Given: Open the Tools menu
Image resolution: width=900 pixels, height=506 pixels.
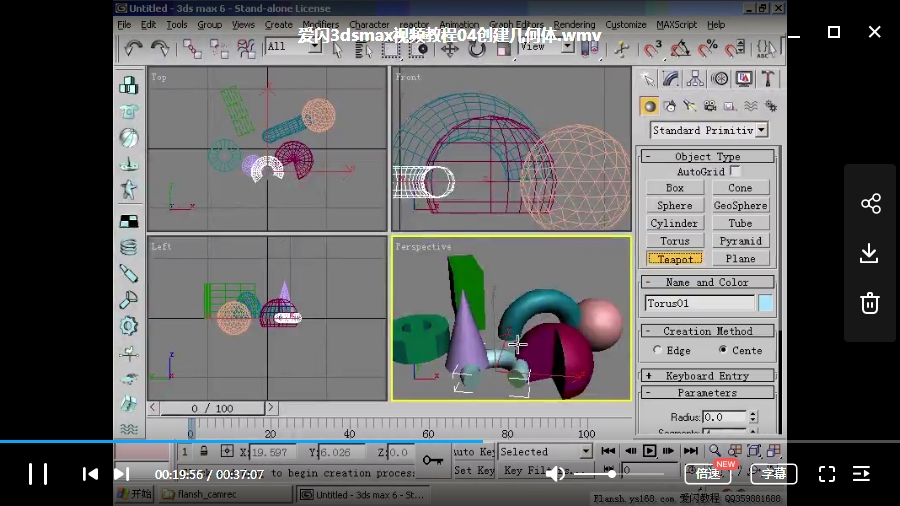Looking at the screenshot, I should coord(177,25).
